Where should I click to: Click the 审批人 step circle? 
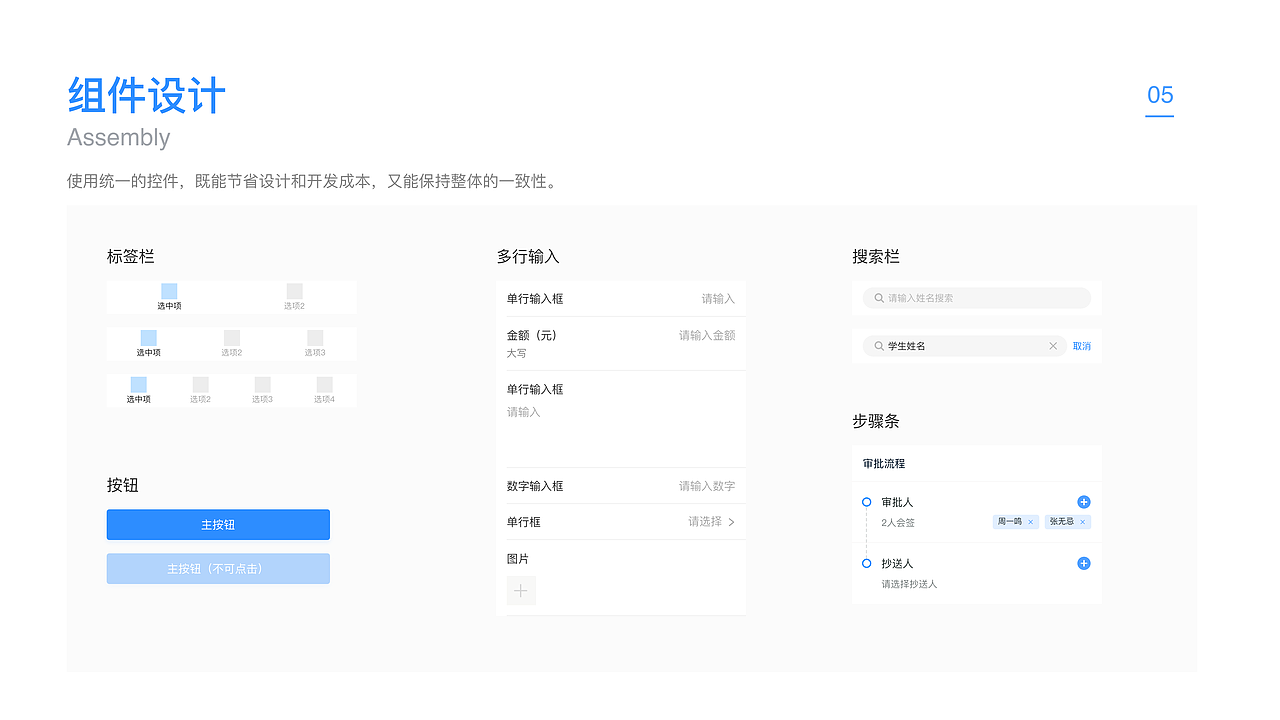tap(866, 501)
